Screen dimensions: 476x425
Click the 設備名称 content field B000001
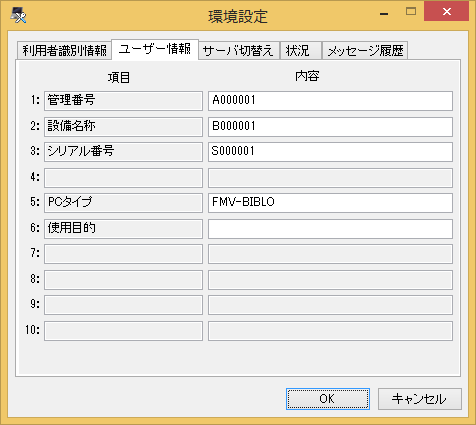[330, 127]
